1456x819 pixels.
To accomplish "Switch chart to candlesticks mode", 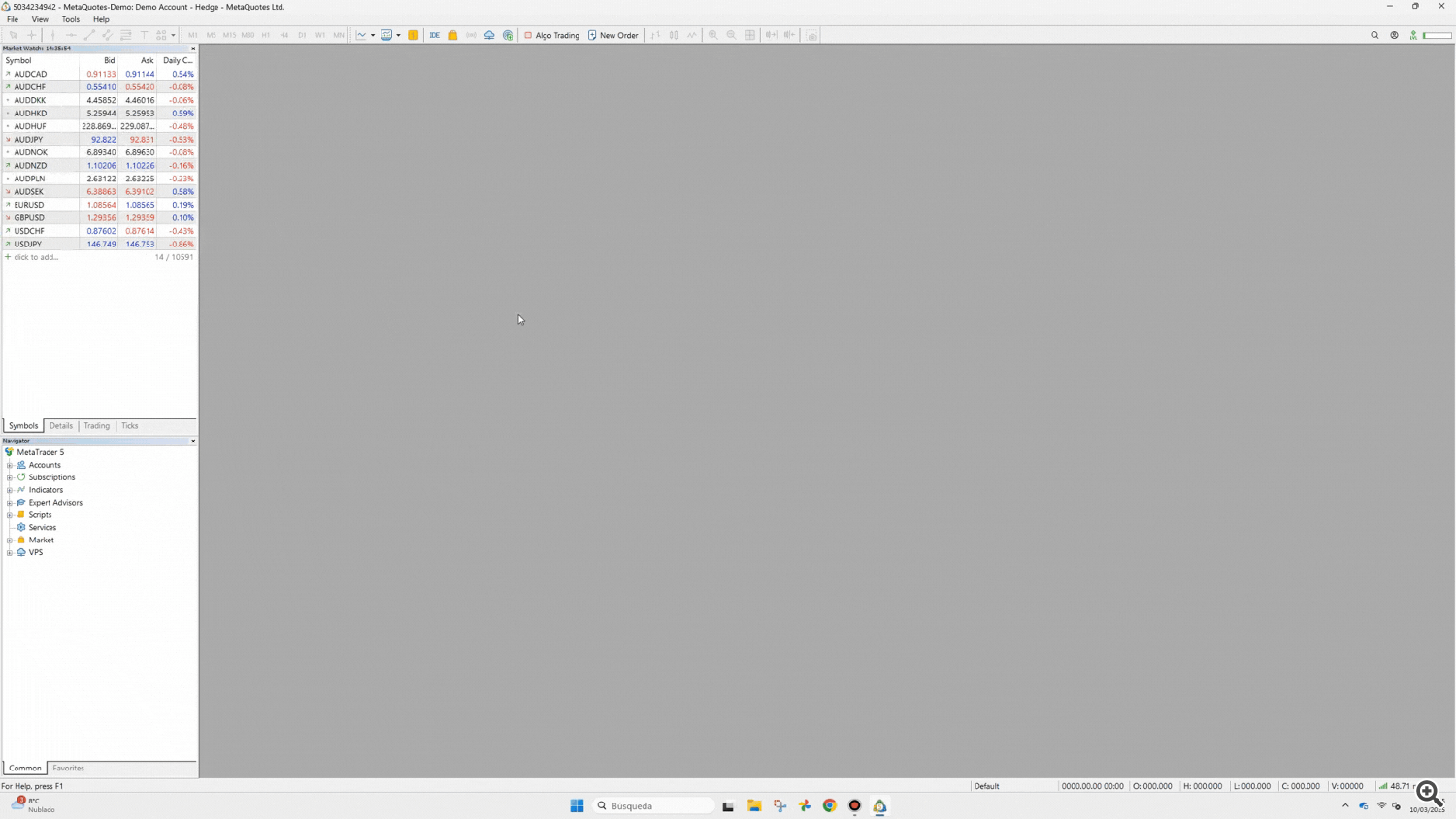I will click(x=674, y=35).
